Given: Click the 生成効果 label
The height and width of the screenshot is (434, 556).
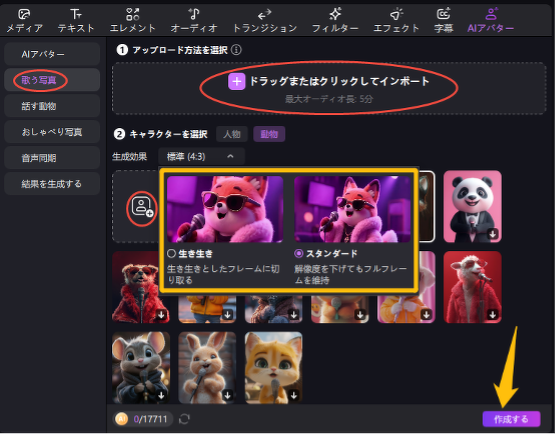Looking at the screenshot, I should (129, 156).
